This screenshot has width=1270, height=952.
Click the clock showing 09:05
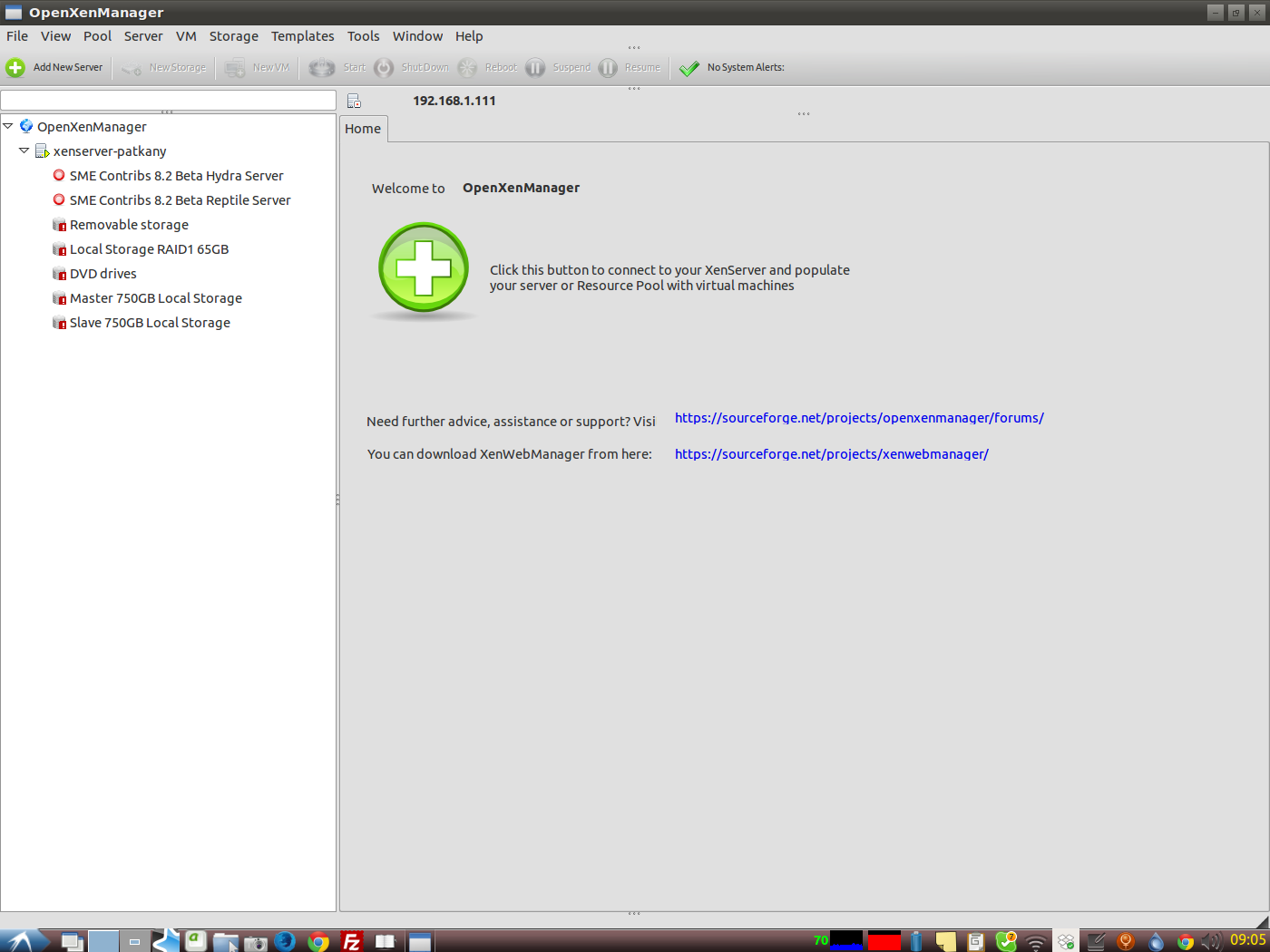(x=1248, y=940)
